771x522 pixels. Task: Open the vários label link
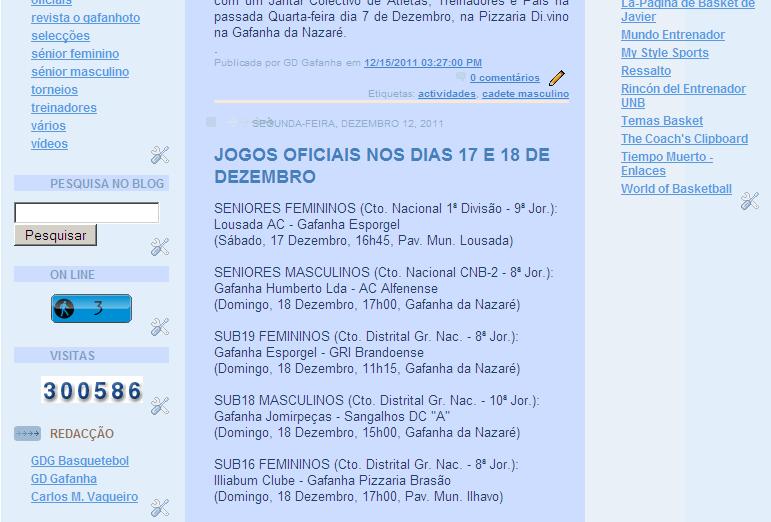(48, 126)
